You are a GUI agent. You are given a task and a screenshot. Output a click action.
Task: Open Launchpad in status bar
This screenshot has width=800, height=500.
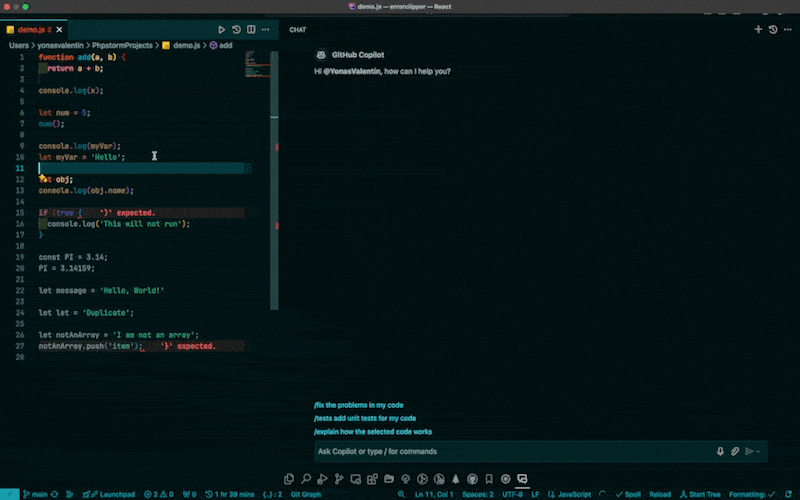[x=109, y=494]
